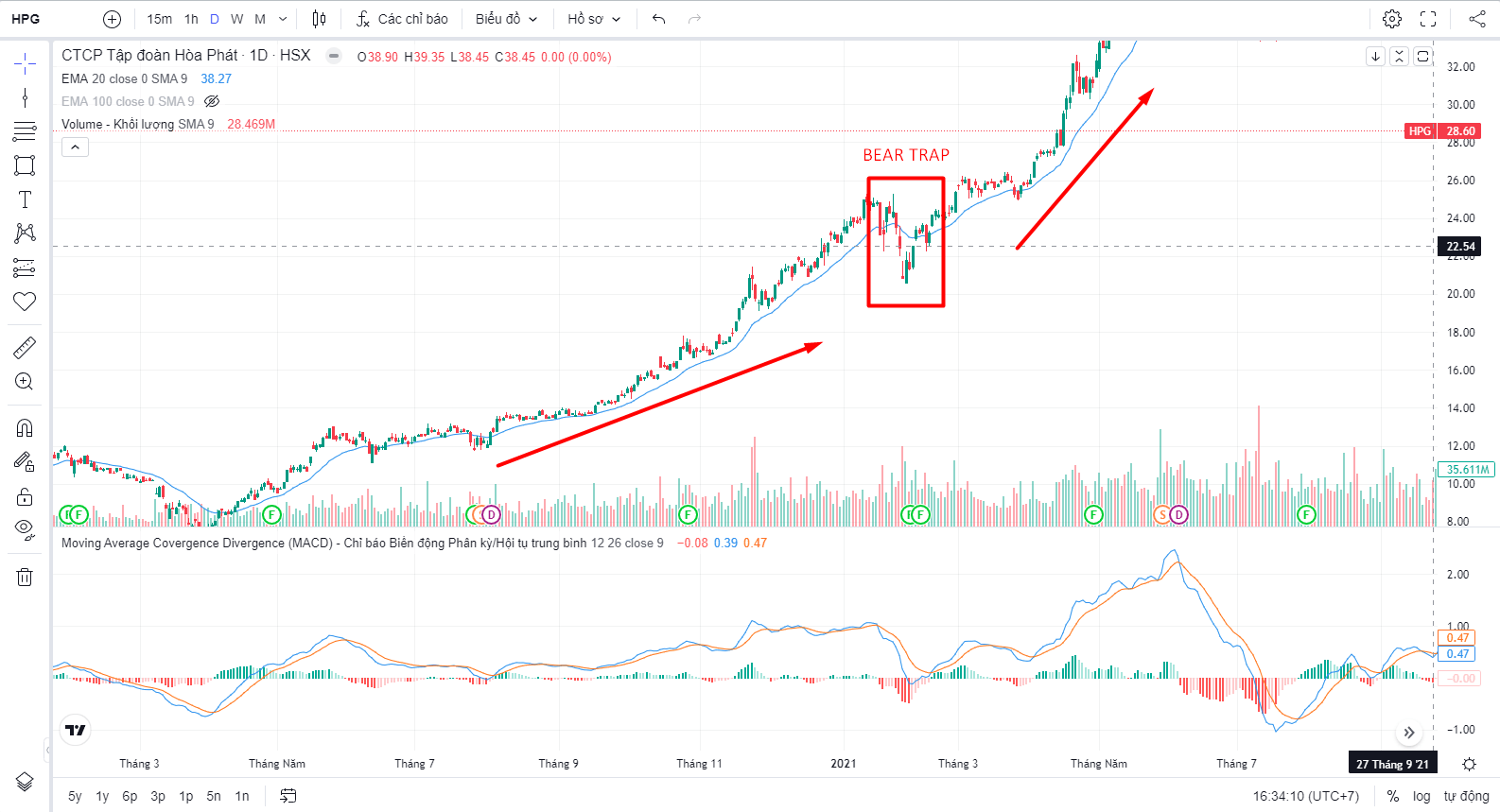Open the orange S split marker

click(x=1162, y=514)
